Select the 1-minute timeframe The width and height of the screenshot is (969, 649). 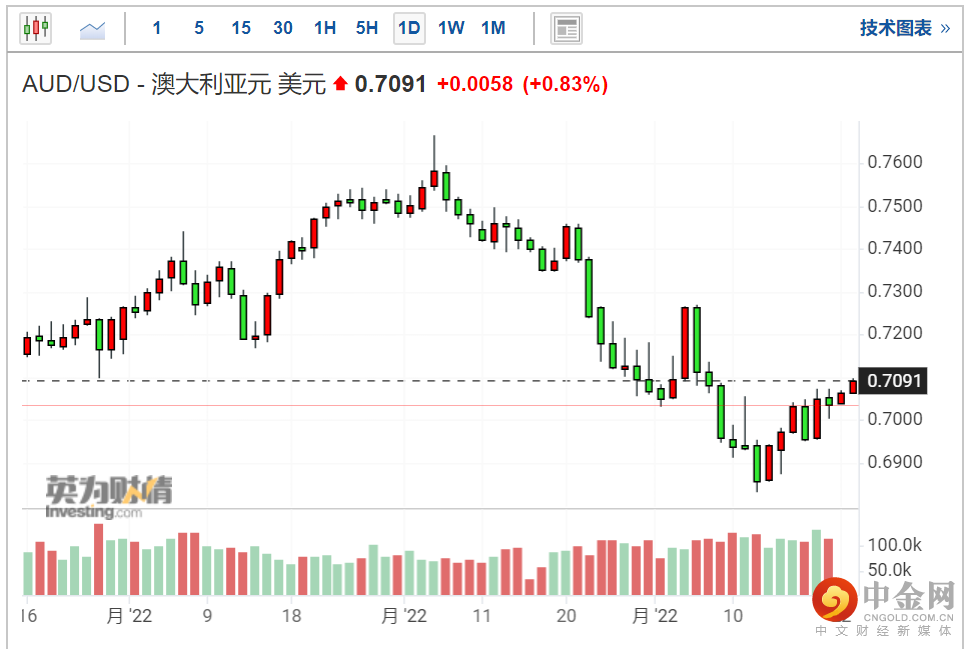click(x=157, y=28)
